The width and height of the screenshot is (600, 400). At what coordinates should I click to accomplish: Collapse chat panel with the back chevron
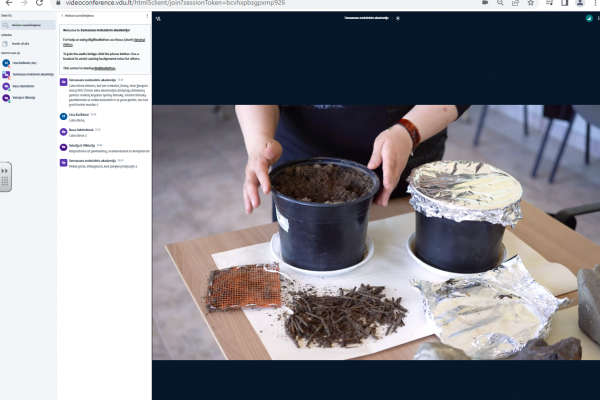(x=62, y=16)
